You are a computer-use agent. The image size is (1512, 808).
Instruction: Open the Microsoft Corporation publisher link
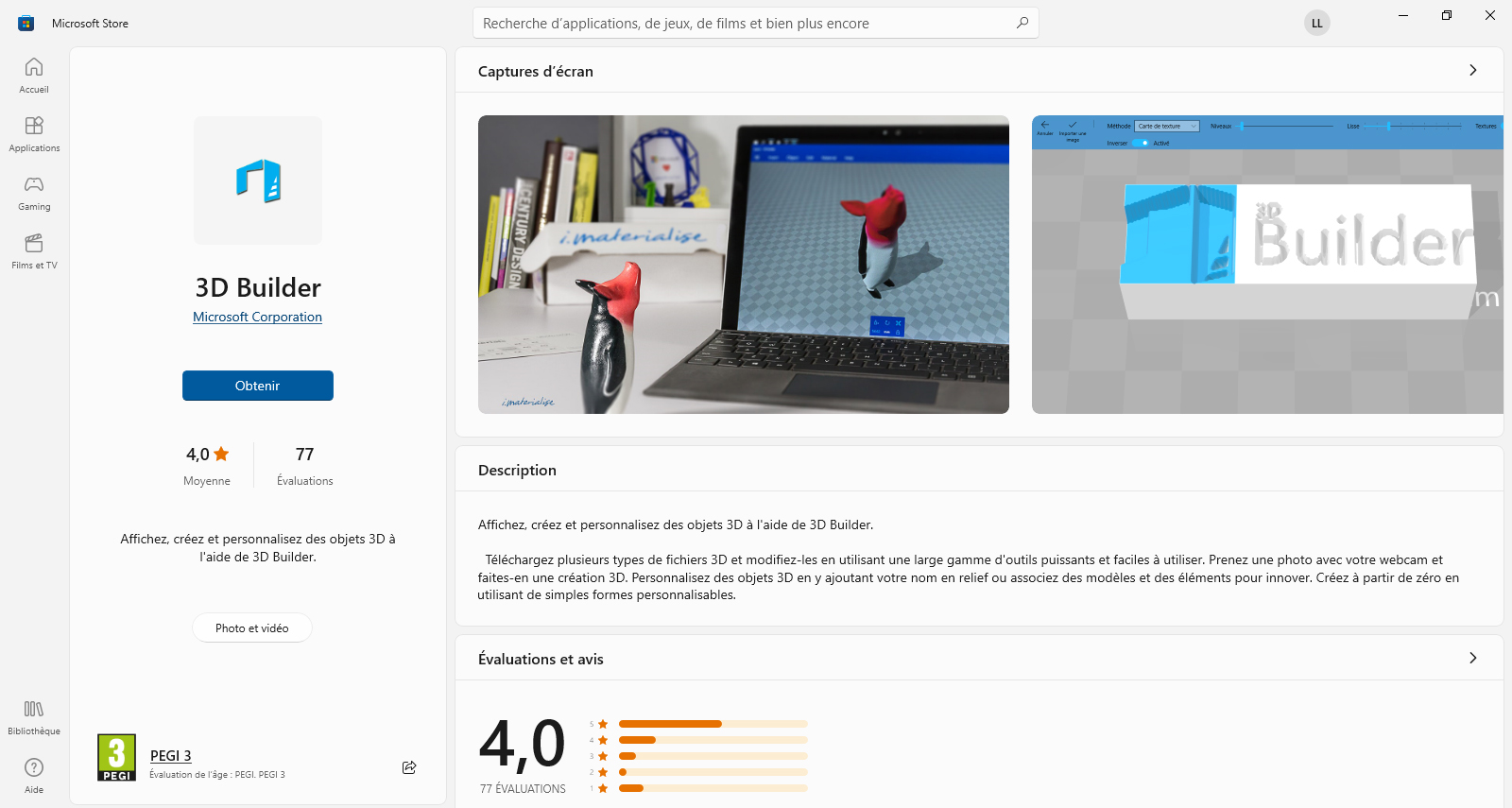258,318
